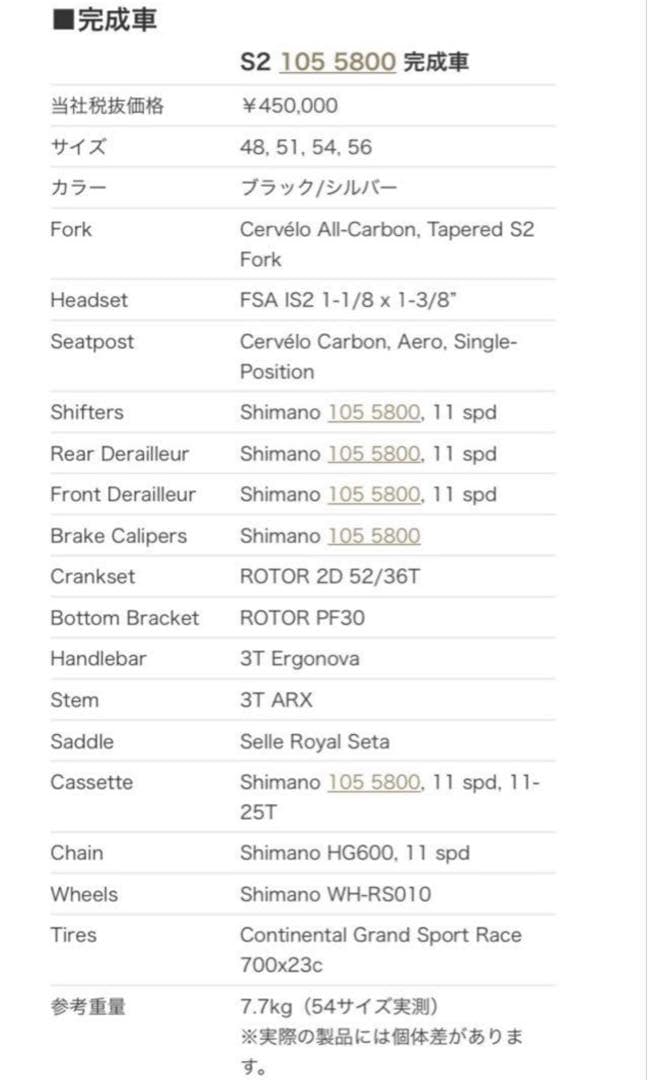Click the Brake Calipers 105 5800 link

[373, 536]
